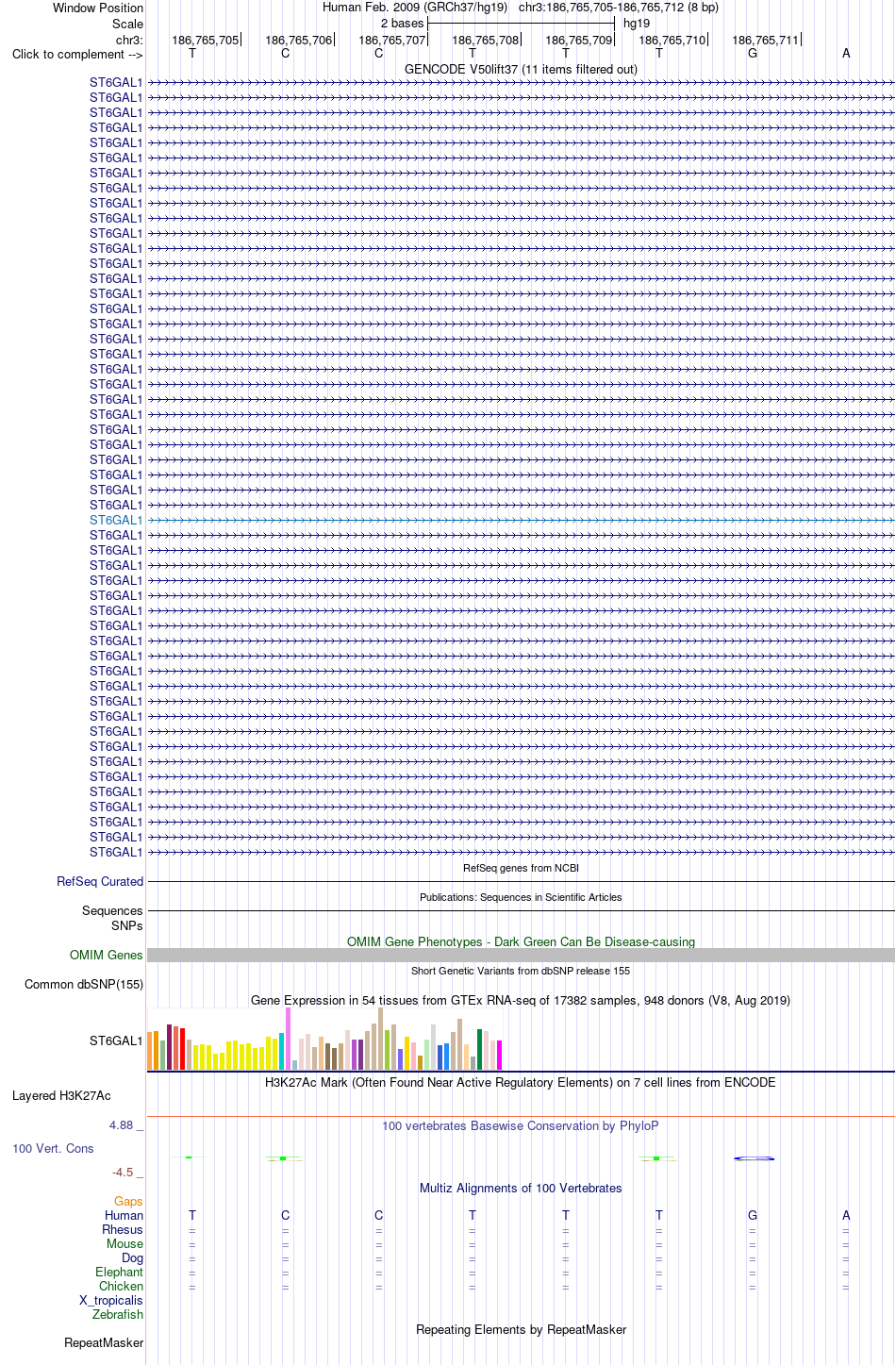Select the light-blue highlighted ST6GAL1 transcript label
Image resolution: width=896 pixels, height=1365 pixels.
click(x=116, y=520)
